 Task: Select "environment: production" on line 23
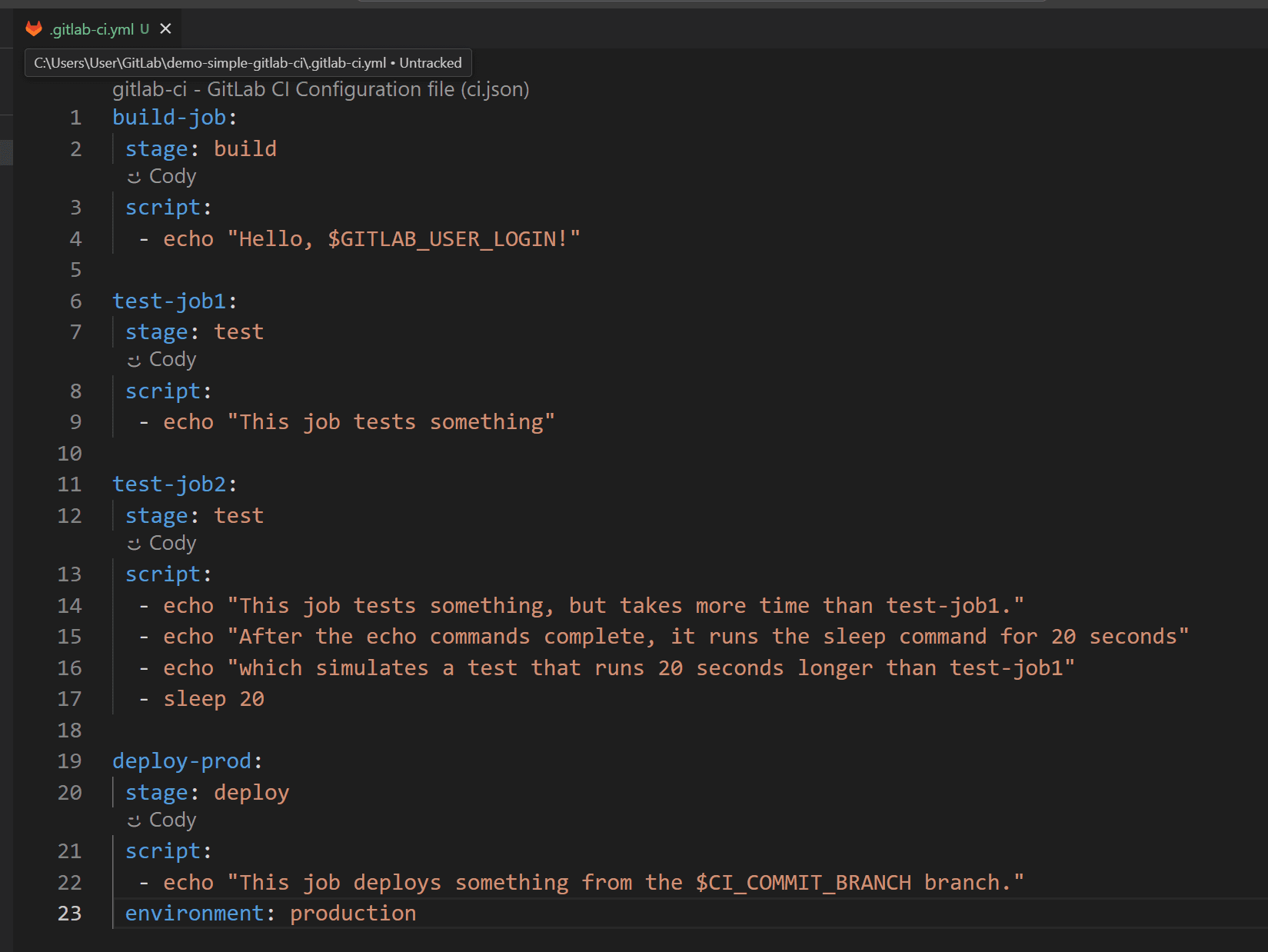271,913
